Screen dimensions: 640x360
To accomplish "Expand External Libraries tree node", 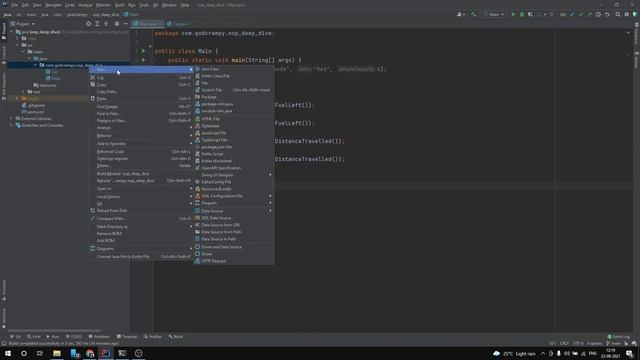I will 11,118.
